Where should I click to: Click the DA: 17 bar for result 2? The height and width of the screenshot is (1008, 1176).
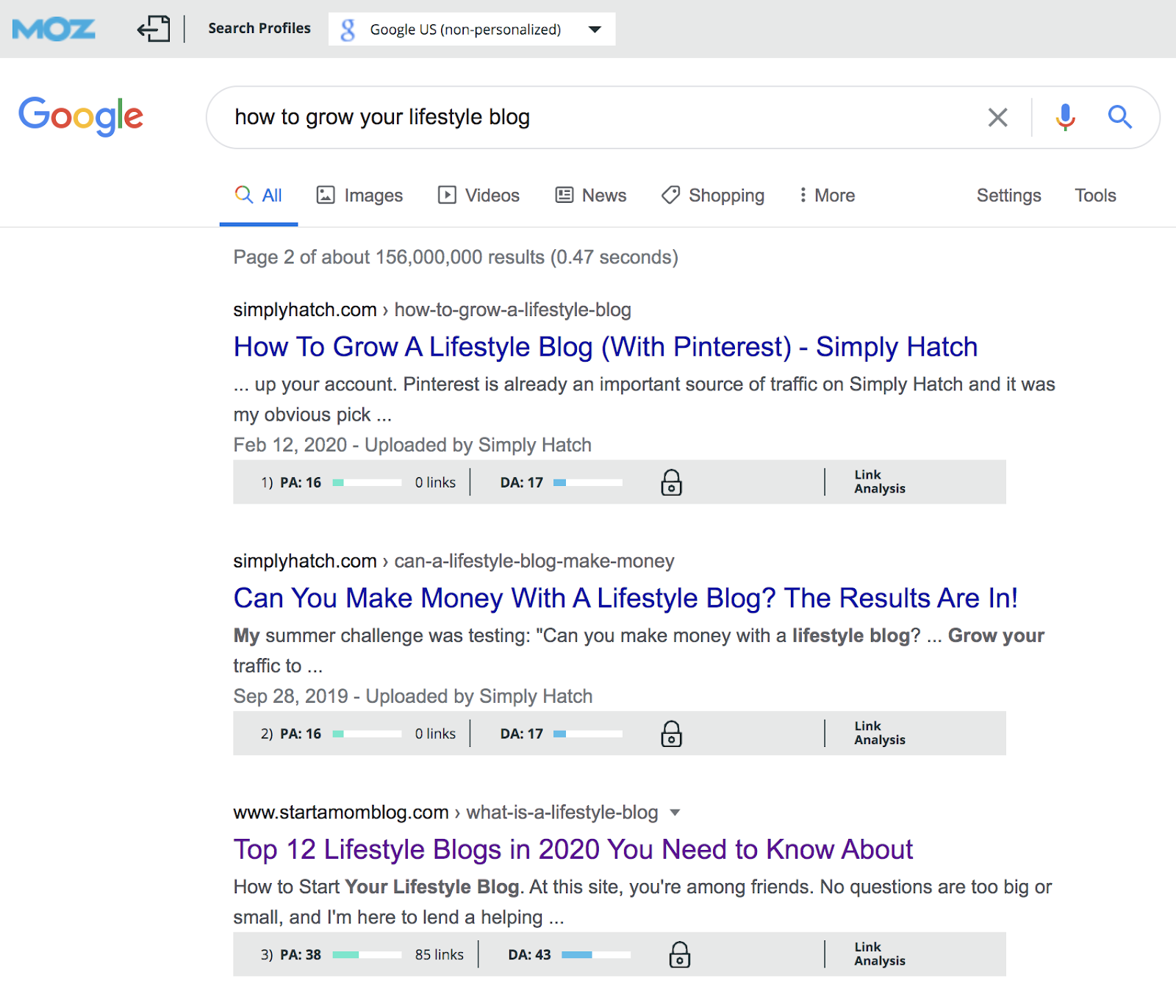tap(588, 734)
